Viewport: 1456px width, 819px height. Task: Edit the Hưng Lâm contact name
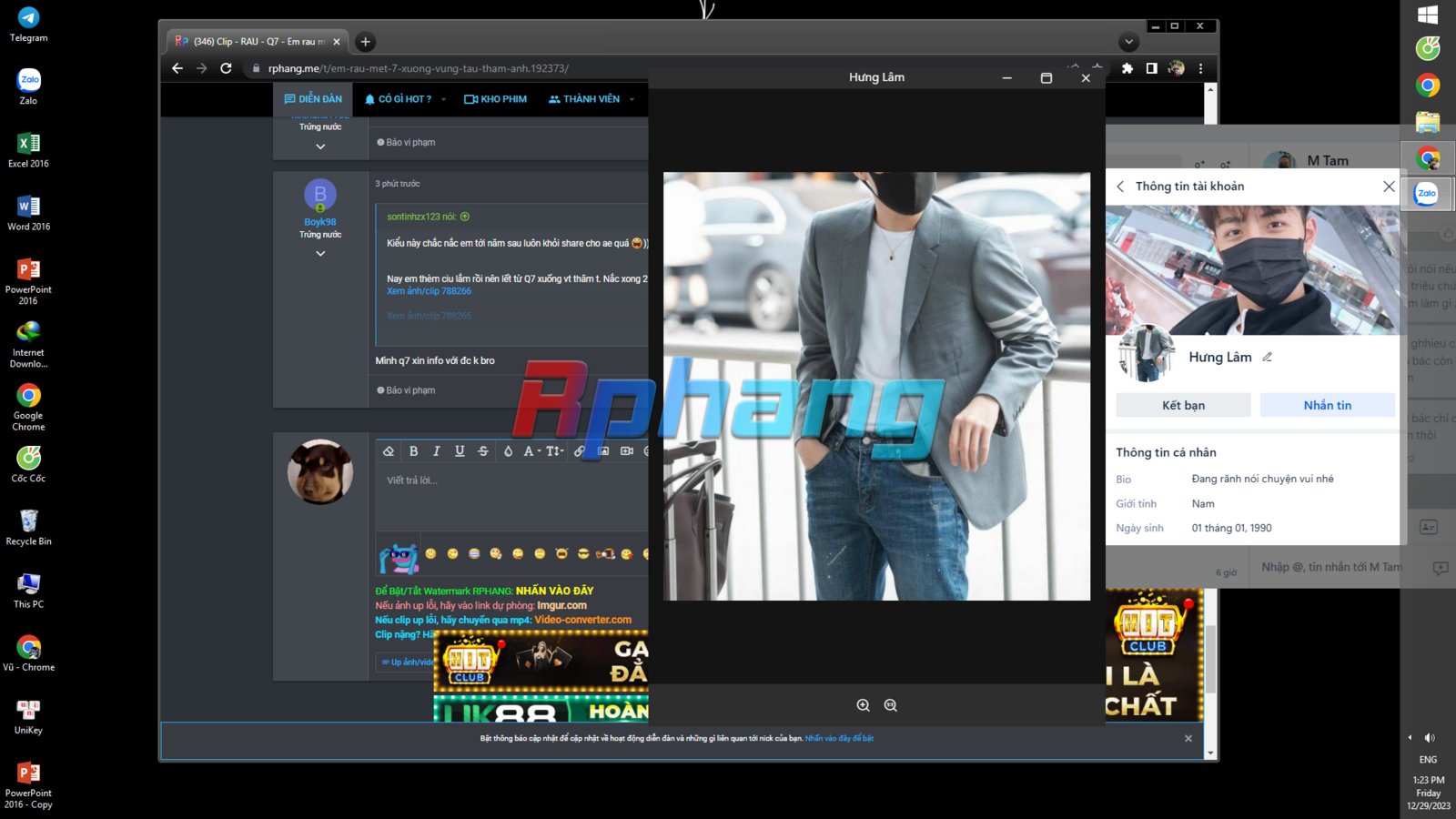[x=1267, y=358]
